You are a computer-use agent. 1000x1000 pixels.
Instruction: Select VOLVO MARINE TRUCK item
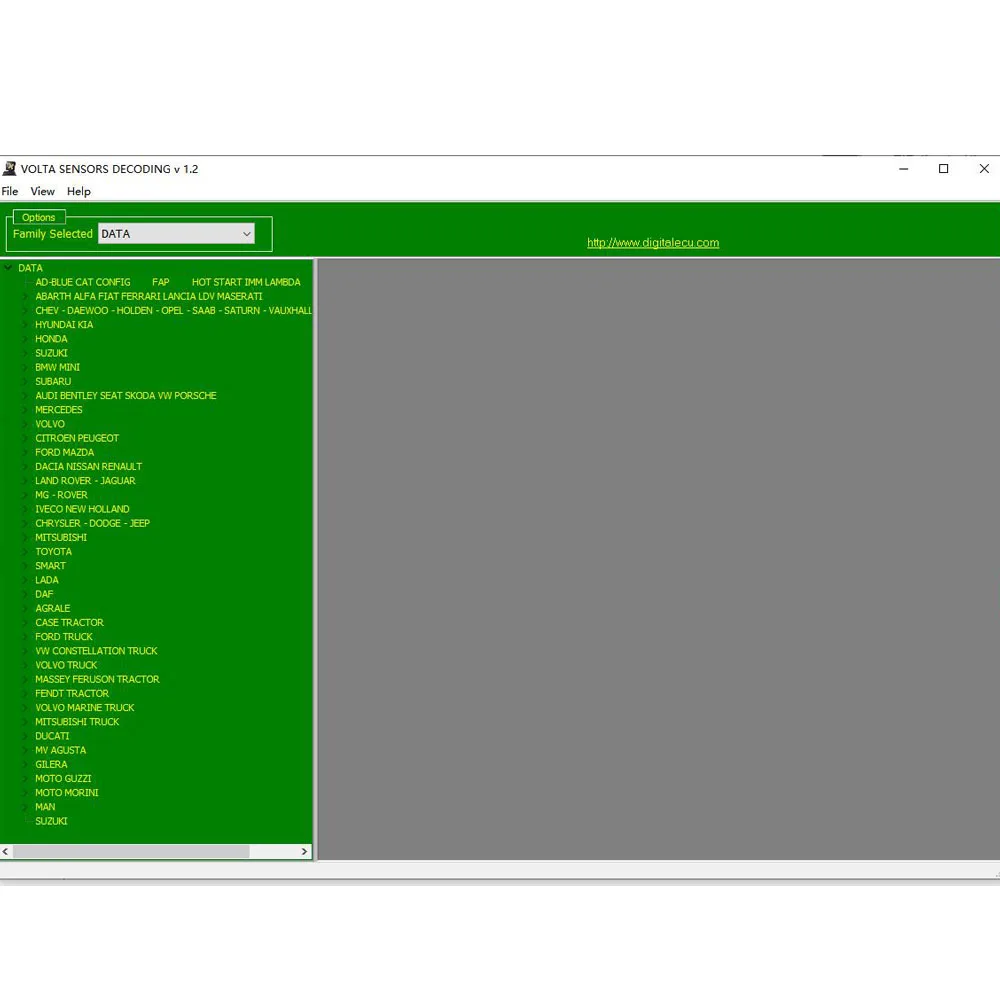(85, 708)
